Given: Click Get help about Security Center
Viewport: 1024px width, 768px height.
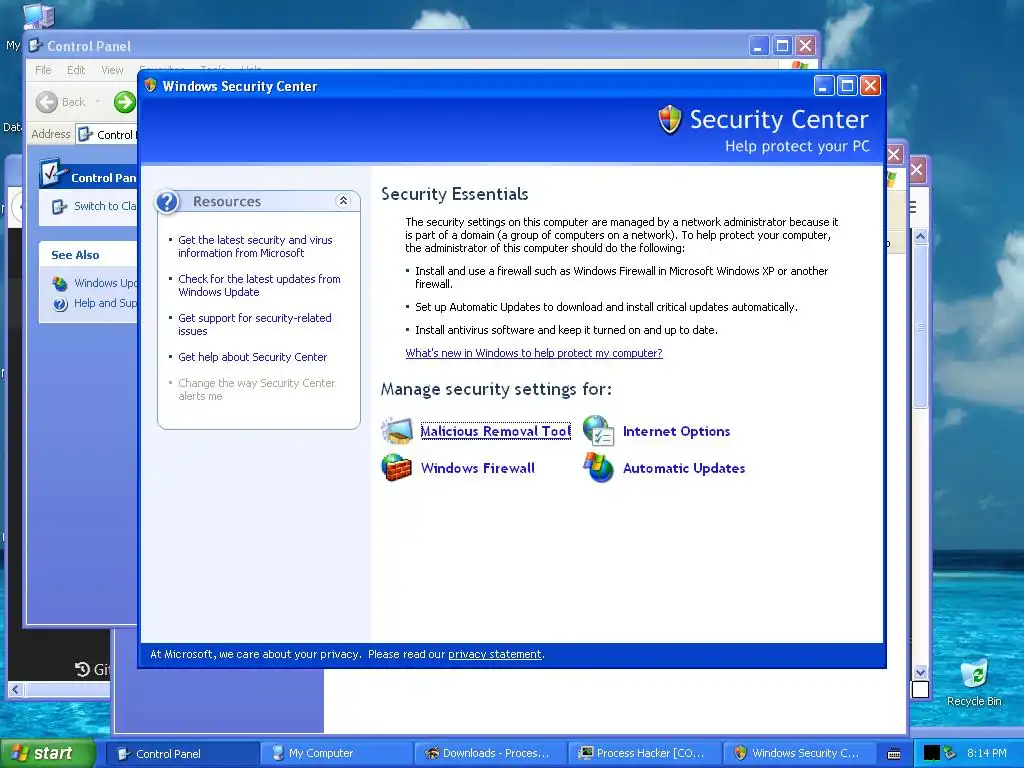Looking at the screenshot, I should (253, 357).
